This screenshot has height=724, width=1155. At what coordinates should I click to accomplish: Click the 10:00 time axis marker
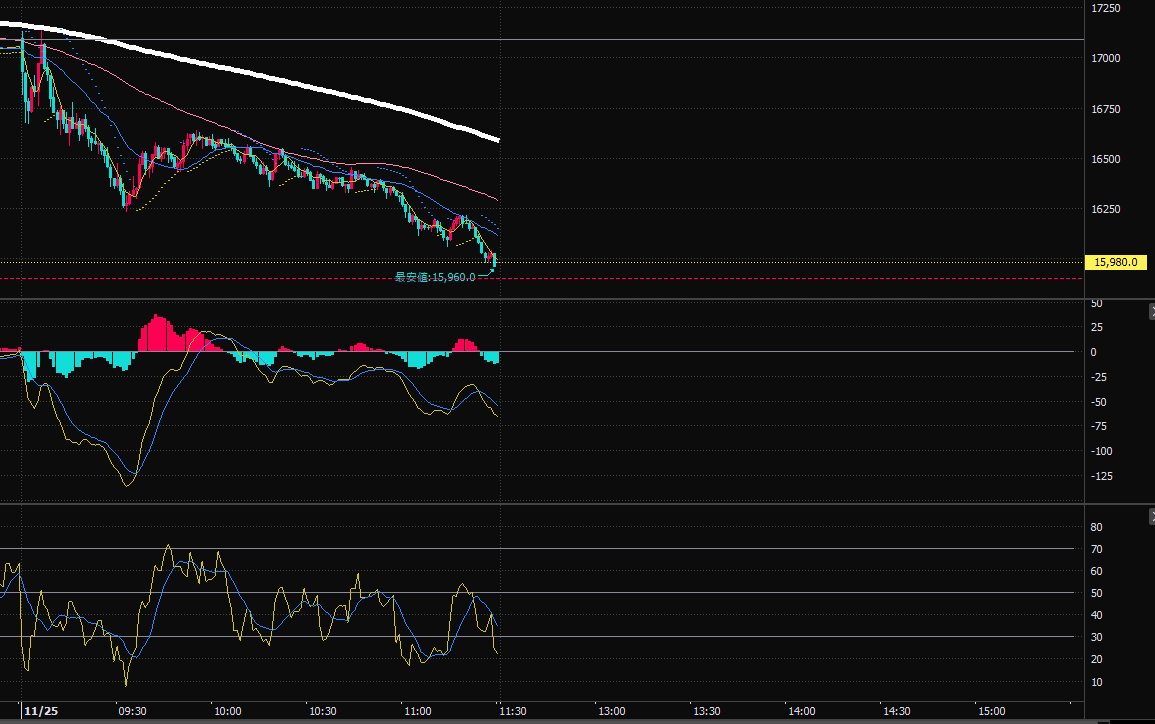pos(227,711)
